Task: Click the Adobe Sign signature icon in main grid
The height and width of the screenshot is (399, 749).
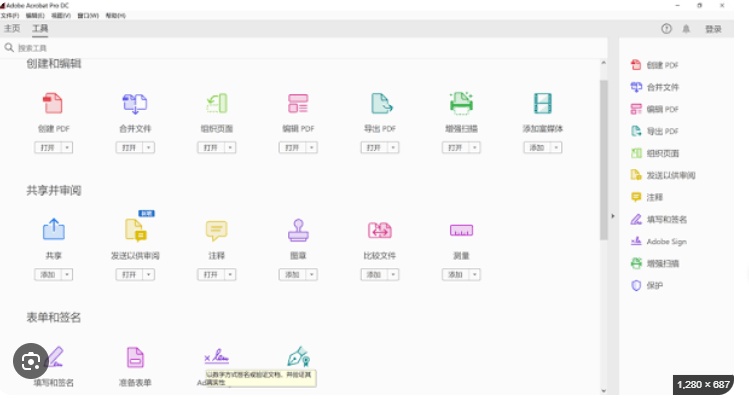Action: click(216, 356)
